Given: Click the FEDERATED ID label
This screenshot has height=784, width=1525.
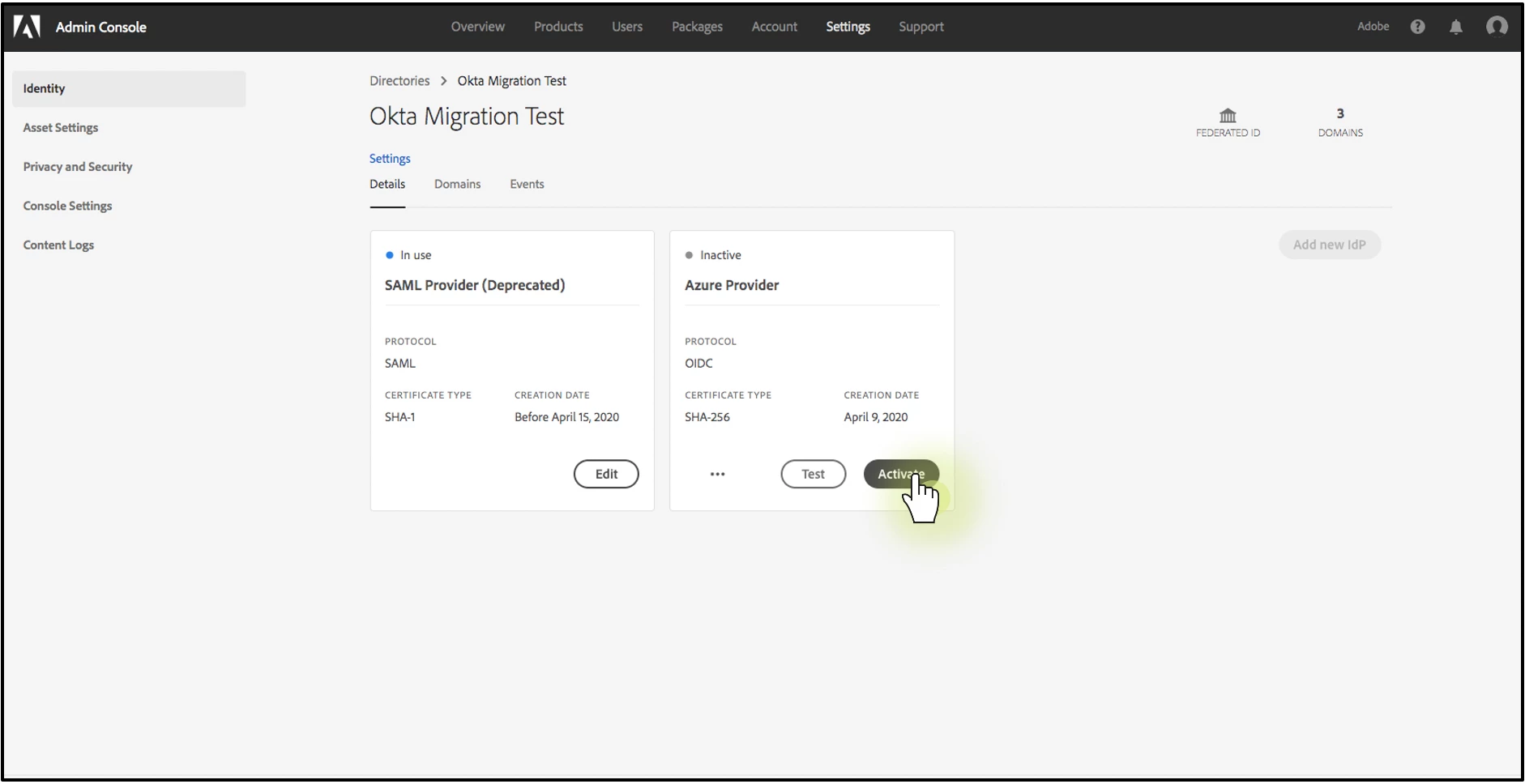Looking at the screenshot, I should [1228, 133].
